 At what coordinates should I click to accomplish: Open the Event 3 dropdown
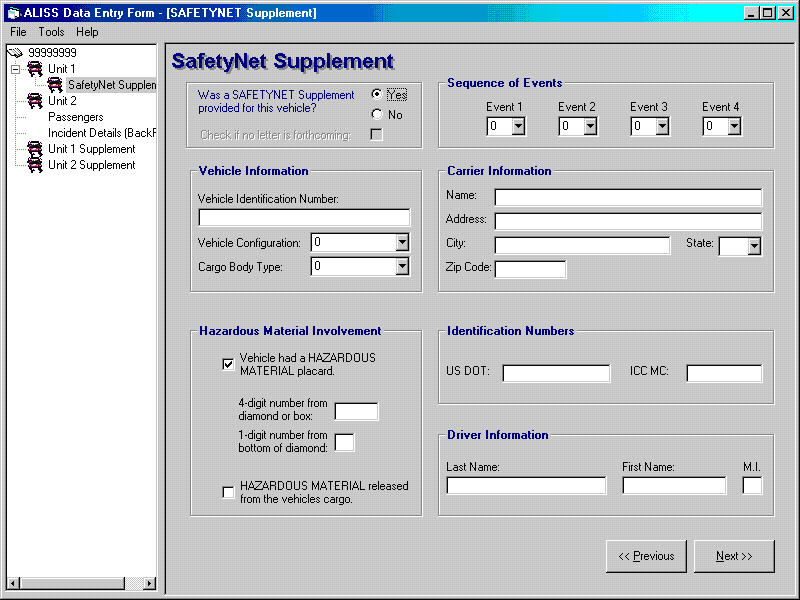click(662, 126)
